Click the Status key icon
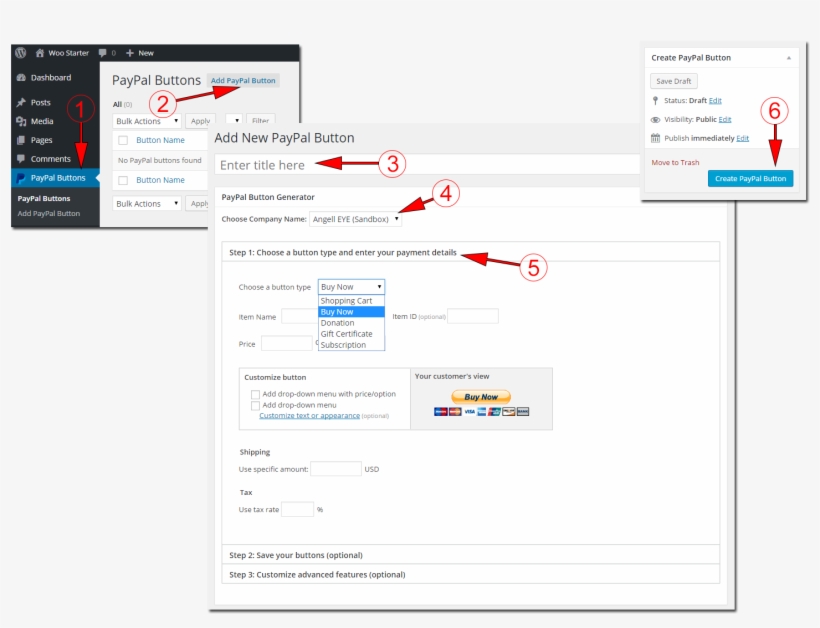 coord(655,100)
